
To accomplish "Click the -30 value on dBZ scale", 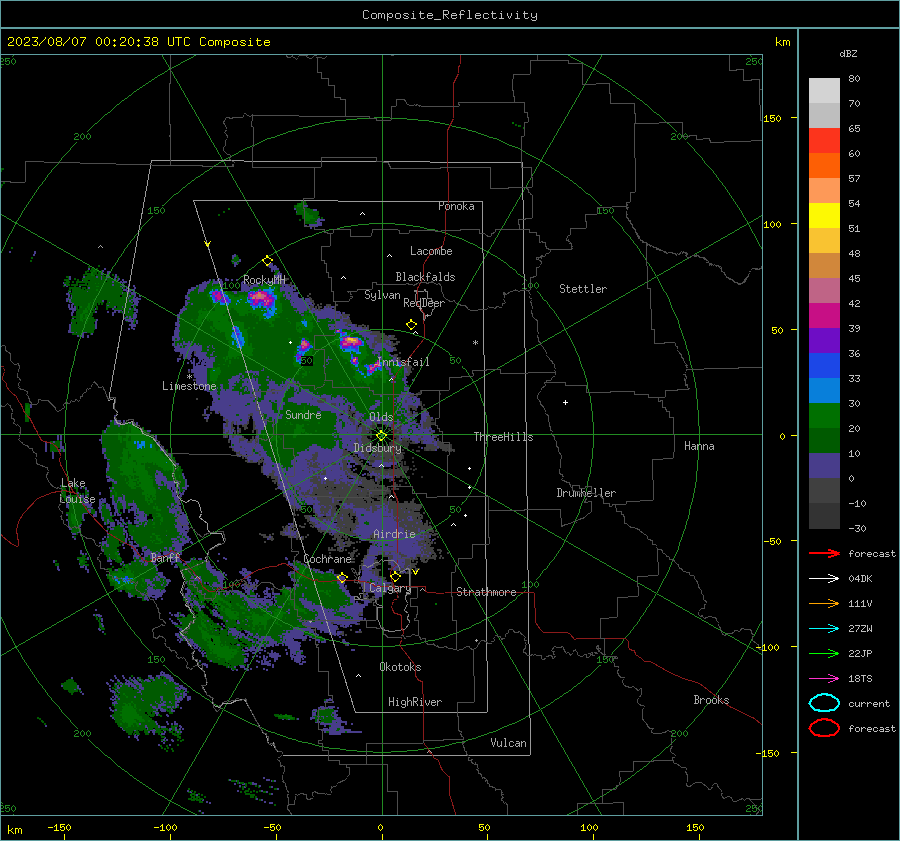I will [x=857, y=528].
